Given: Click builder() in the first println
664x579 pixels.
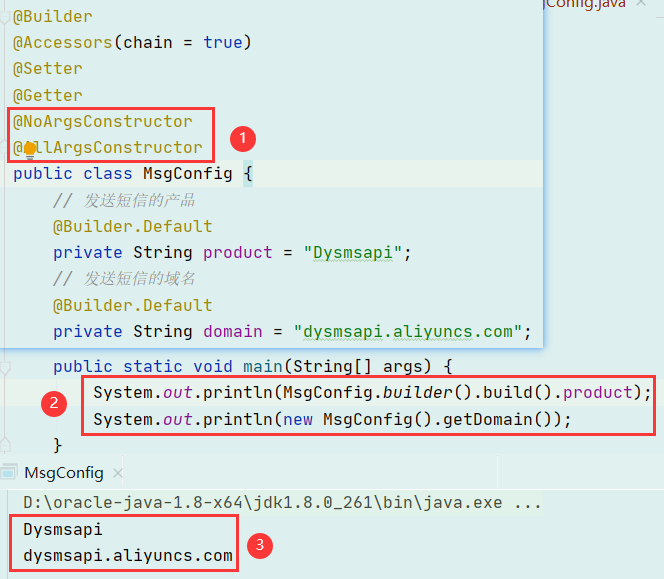Looking at the screenshot, I should [x=427, y=393].
